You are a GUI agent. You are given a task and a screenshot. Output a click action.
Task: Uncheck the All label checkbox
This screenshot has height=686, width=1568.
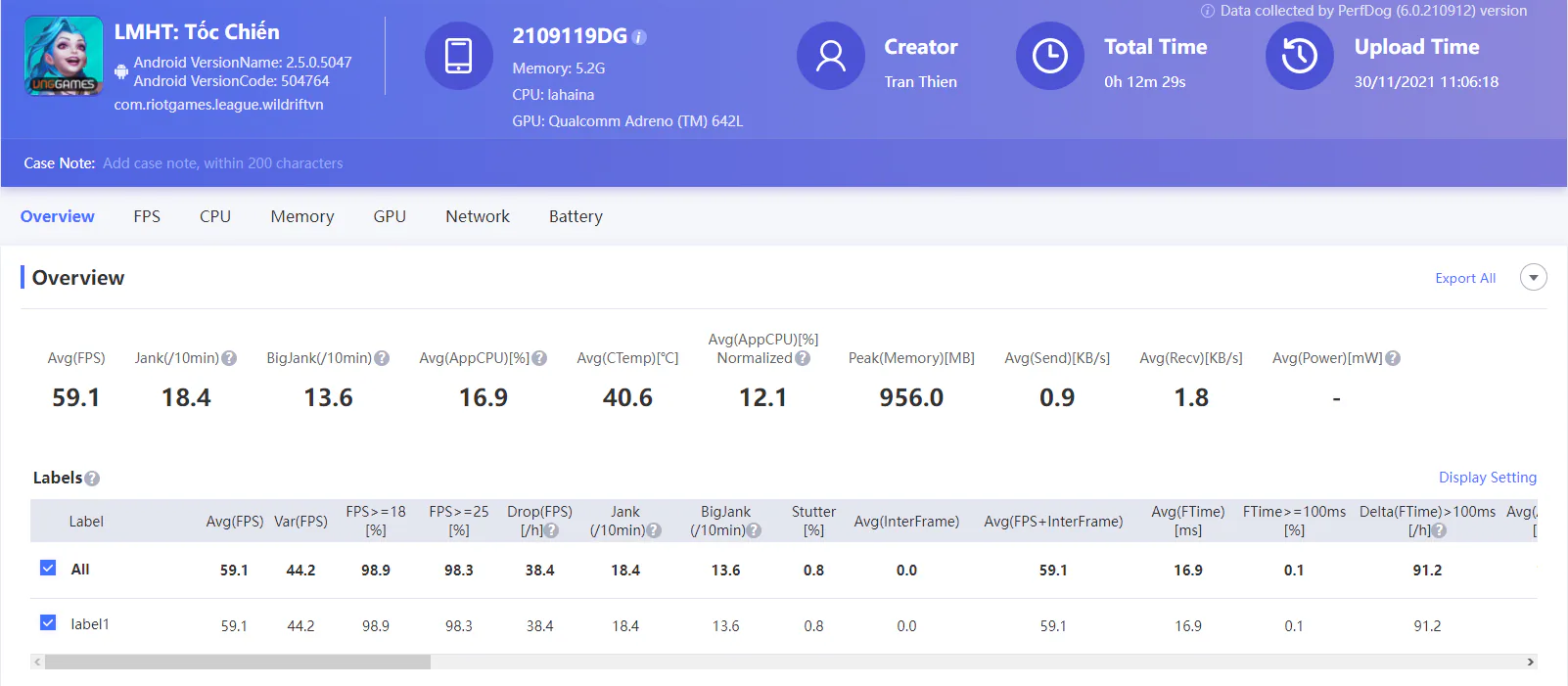(48, 568)
